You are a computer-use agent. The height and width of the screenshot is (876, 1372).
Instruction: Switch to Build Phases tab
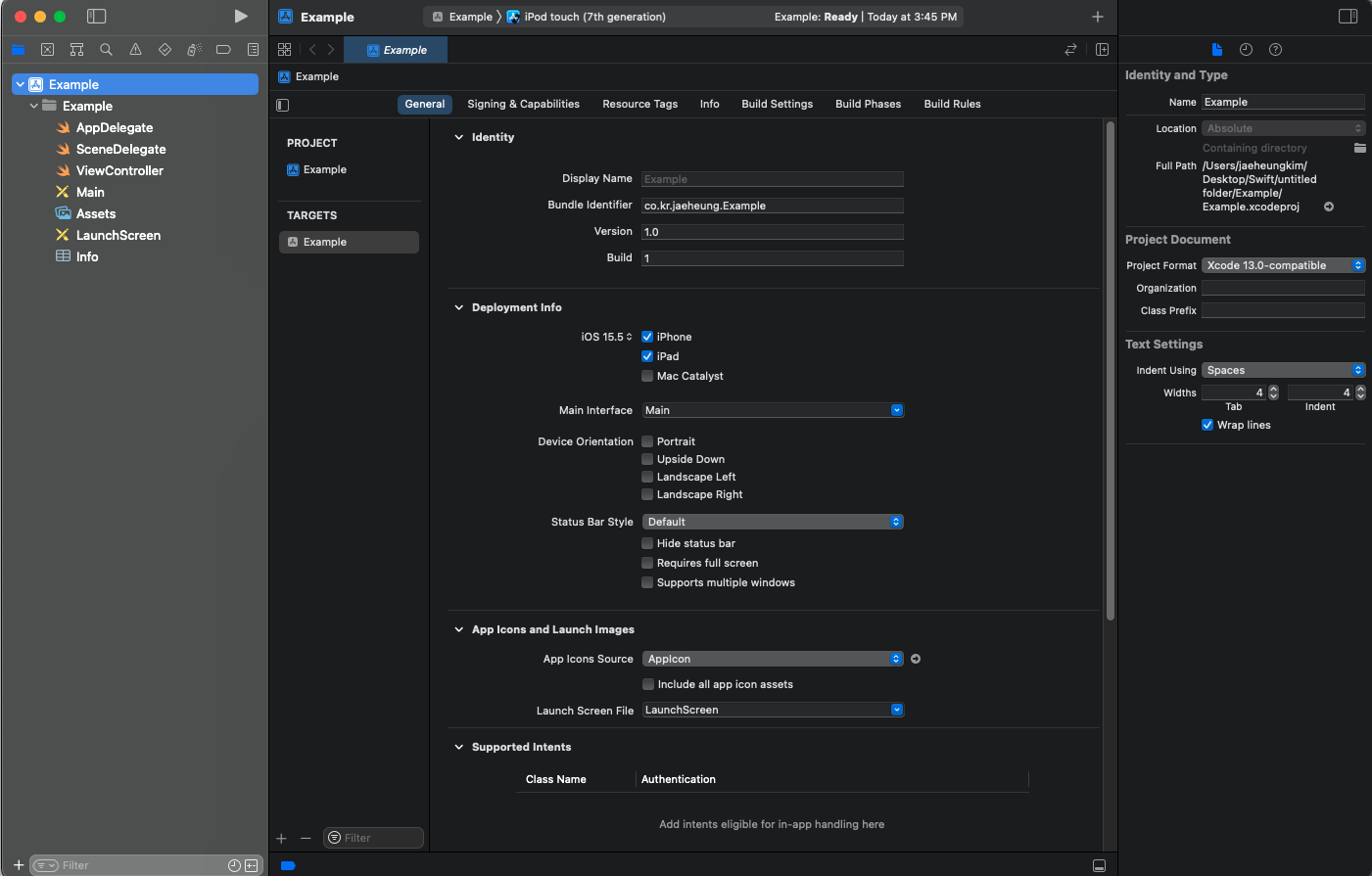point(868,104)
